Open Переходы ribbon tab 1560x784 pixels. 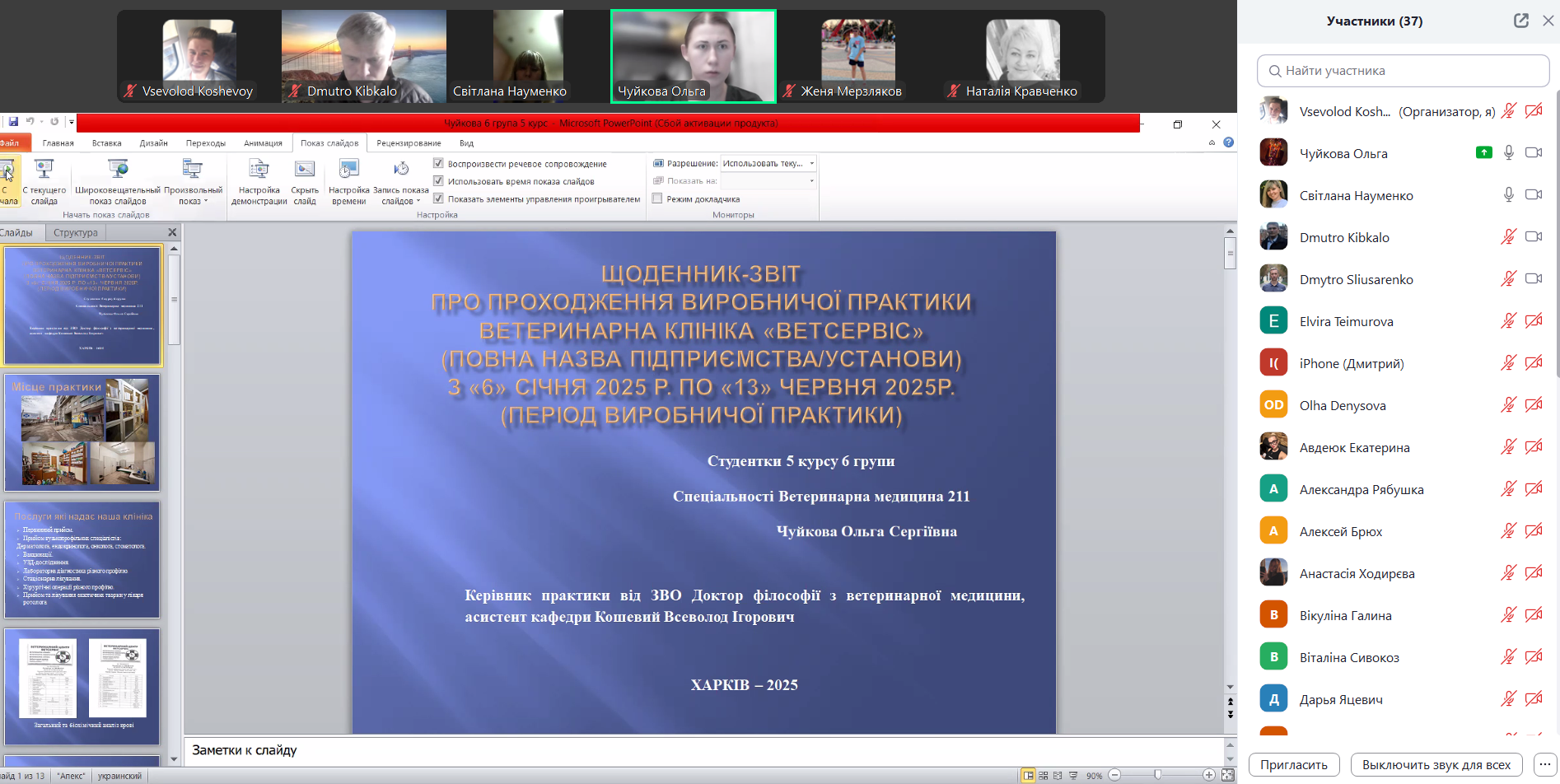(205, 142)
